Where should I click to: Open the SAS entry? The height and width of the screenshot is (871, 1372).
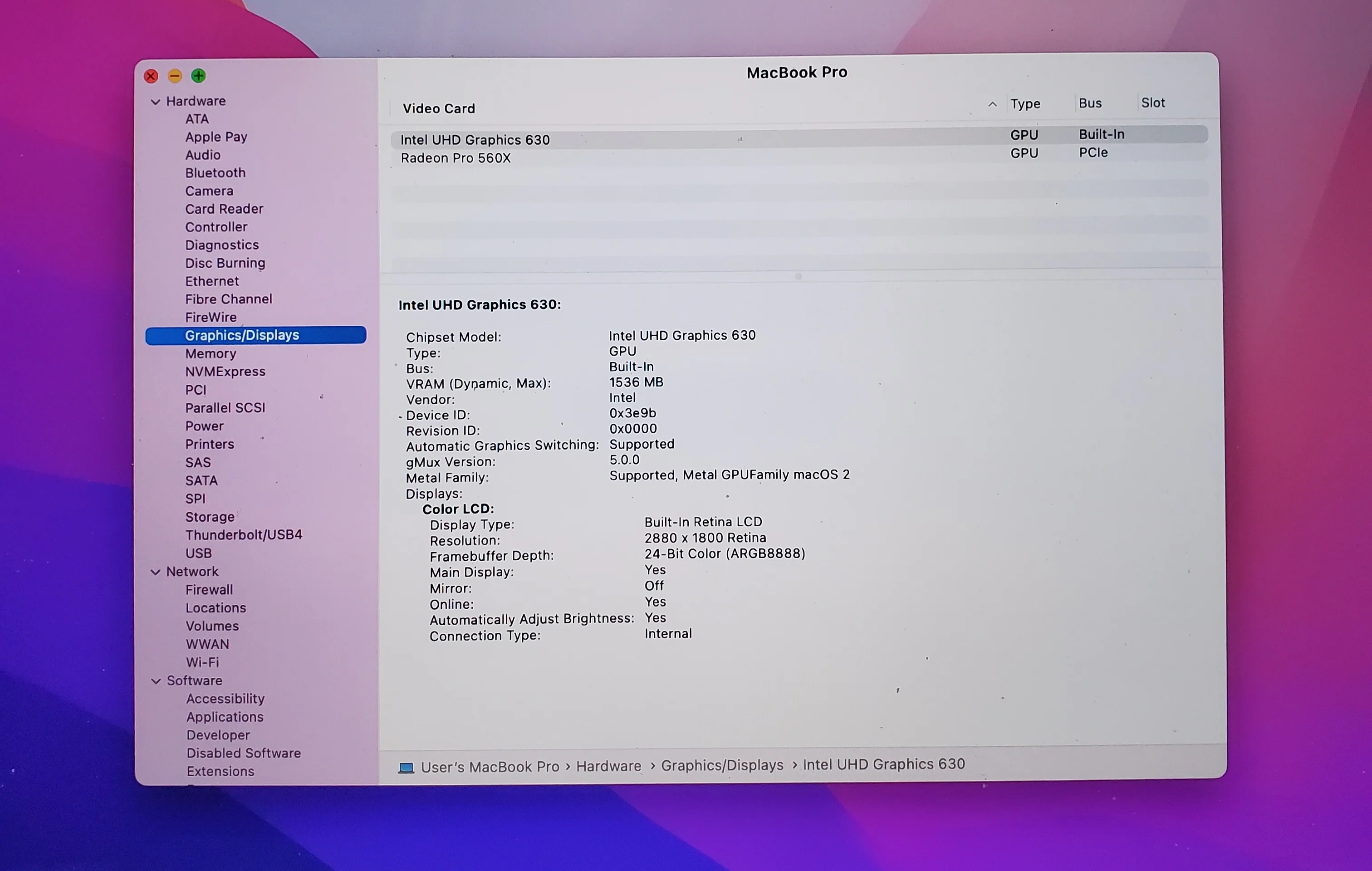coord(198,463)
